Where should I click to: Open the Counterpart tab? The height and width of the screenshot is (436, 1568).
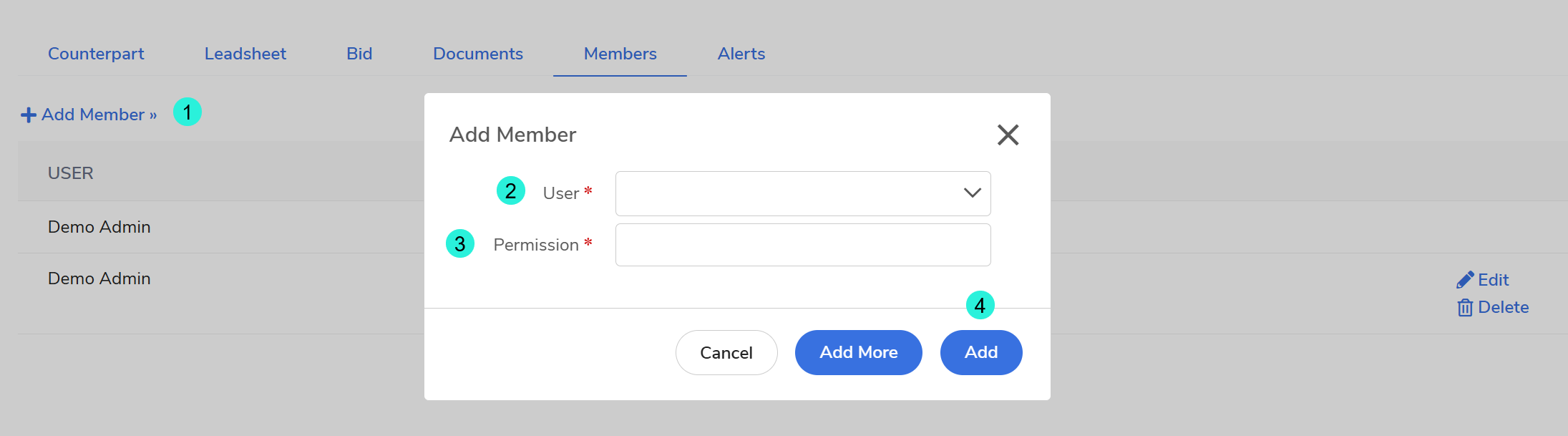[x=96, y=54]
